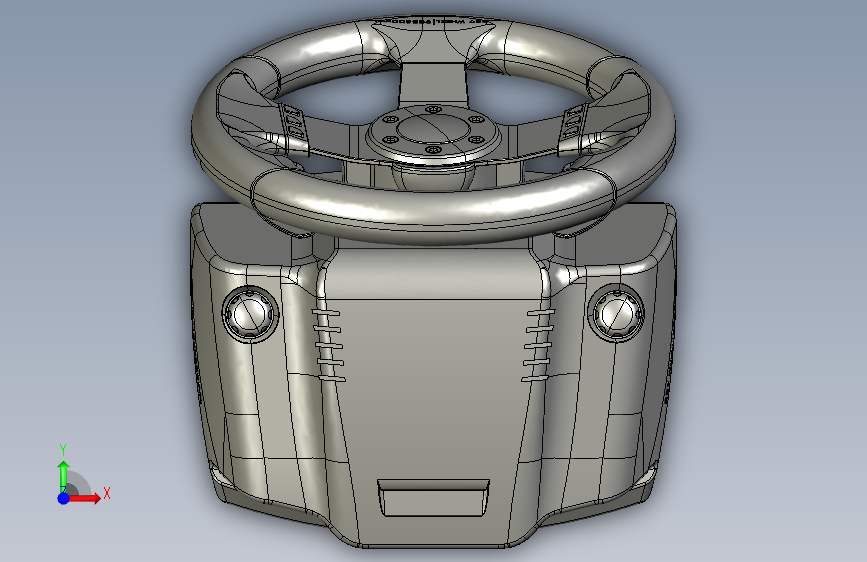This screenshot has height=562, width=867.
Task: Click the red X axis arrow of the triad
Action: click(85, 498)
